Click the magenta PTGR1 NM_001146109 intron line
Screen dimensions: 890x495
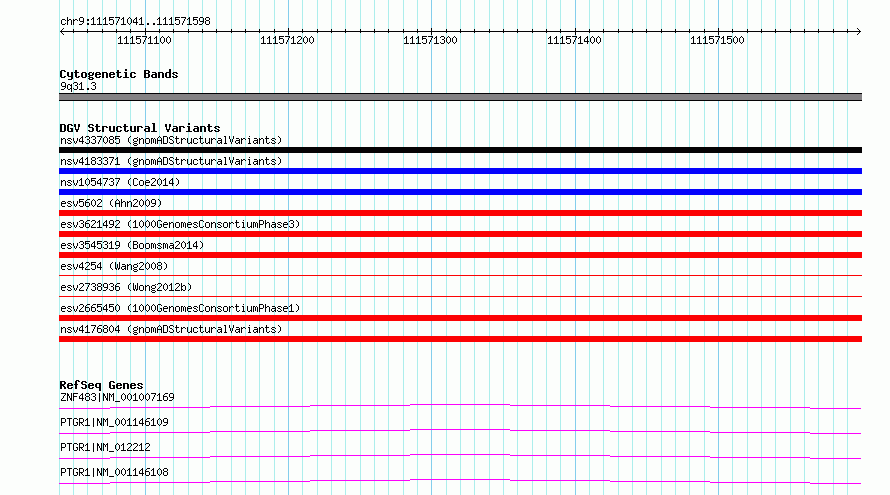pos(460,430)
